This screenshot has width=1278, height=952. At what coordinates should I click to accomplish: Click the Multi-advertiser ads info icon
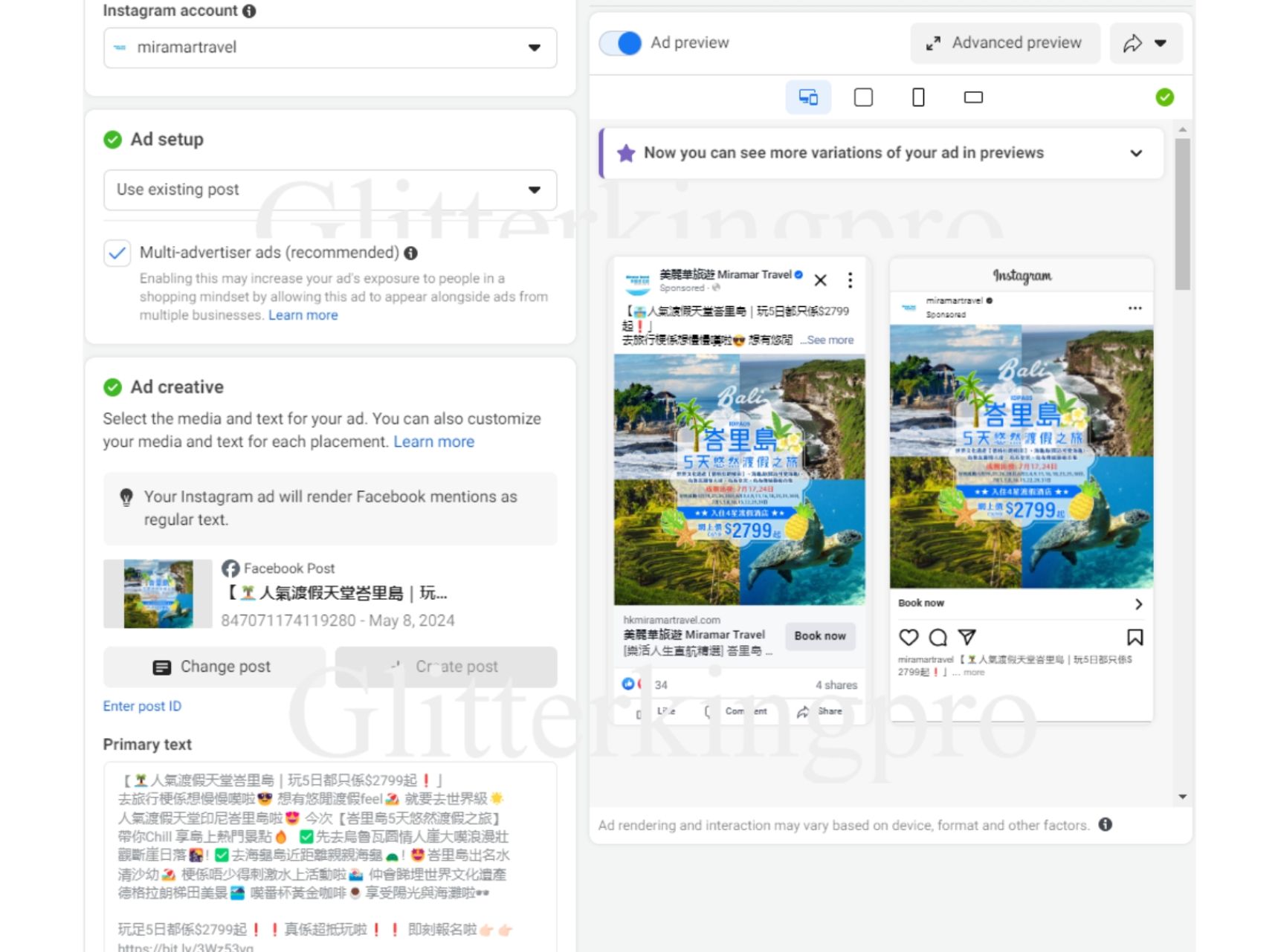410,253
